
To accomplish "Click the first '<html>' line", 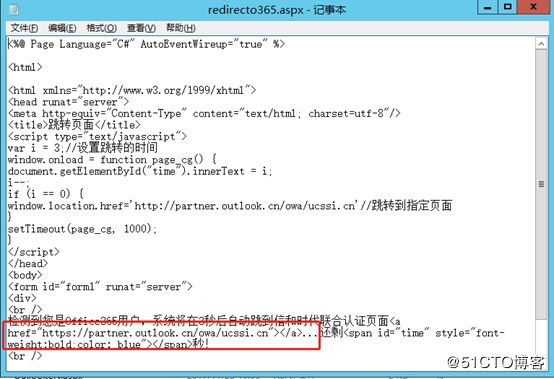I will pos(25,67).
